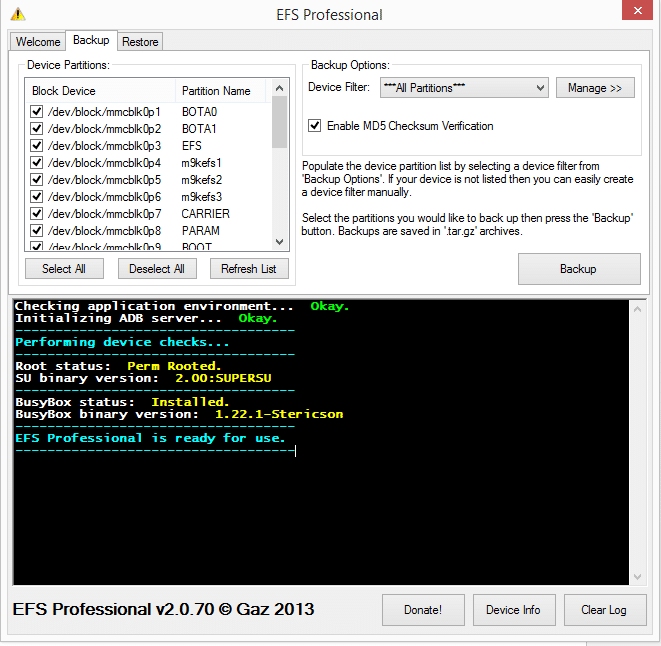
Task: Open the Device Filter dropdown
Action: [x=464, y=88]
